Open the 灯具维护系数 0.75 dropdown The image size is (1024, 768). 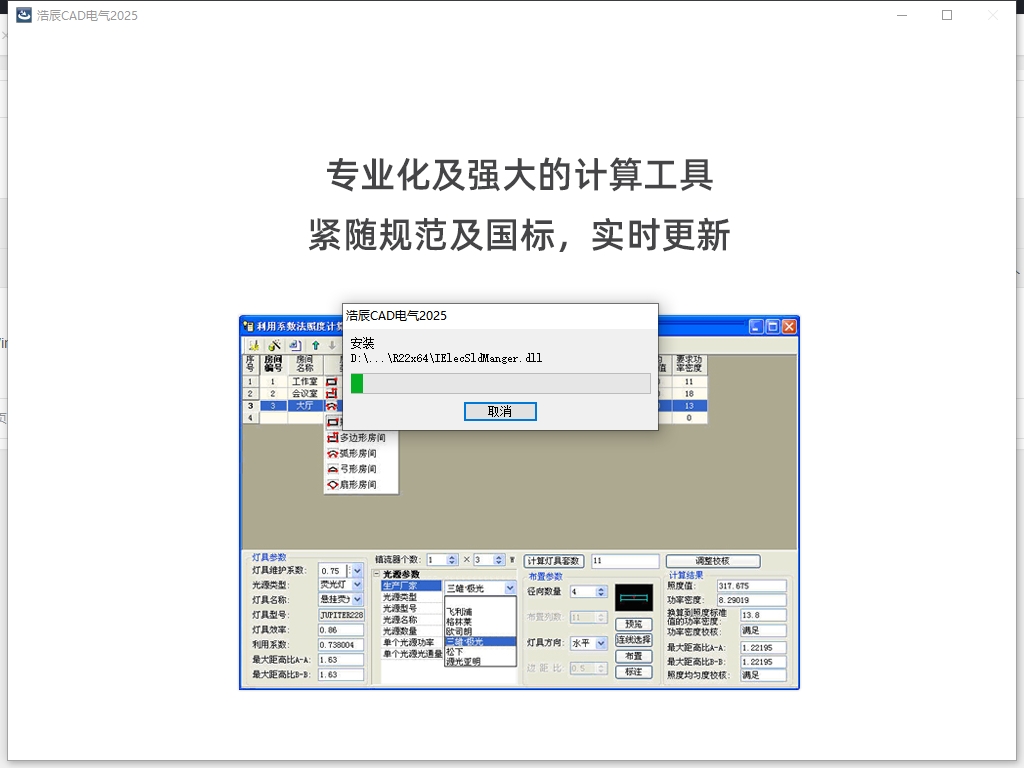(357, 571)
